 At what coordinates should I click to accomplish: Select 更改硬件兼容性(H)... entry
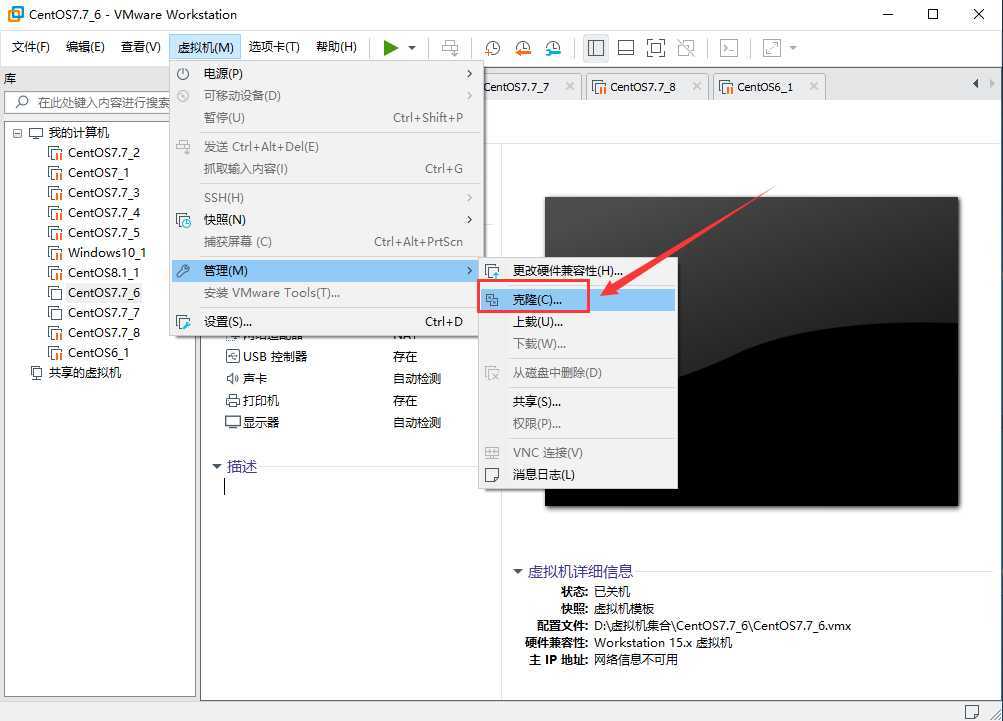pos(578,271)
